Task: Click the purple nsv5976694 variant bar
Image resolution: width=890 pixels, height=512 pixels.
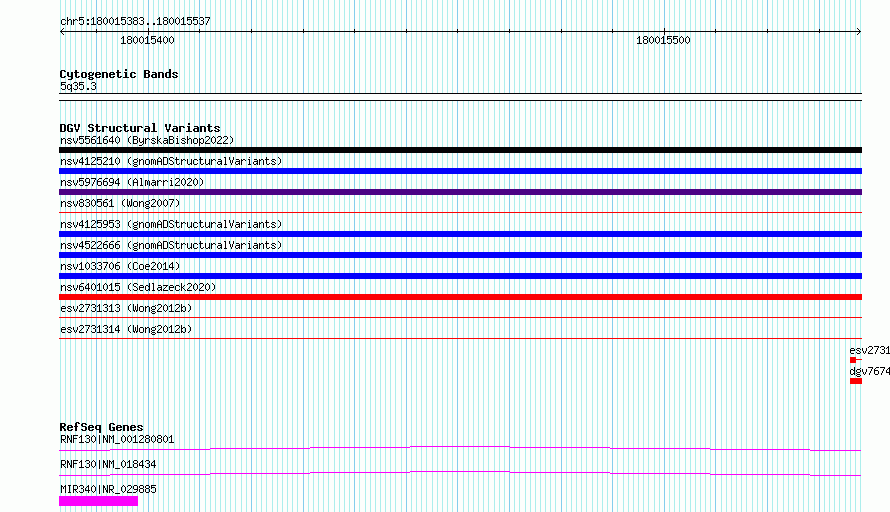Action: coord(460,192)
